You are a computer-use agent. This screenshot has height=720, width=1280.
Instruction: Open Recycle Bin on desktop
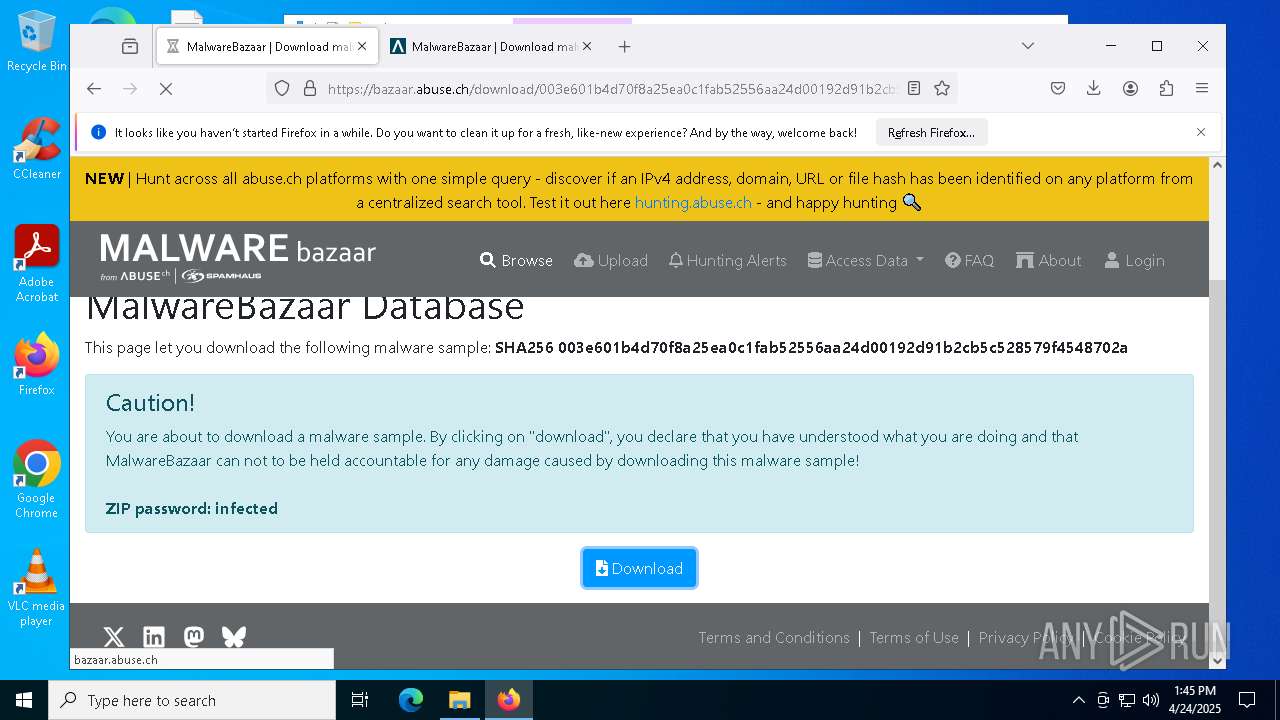36,41
